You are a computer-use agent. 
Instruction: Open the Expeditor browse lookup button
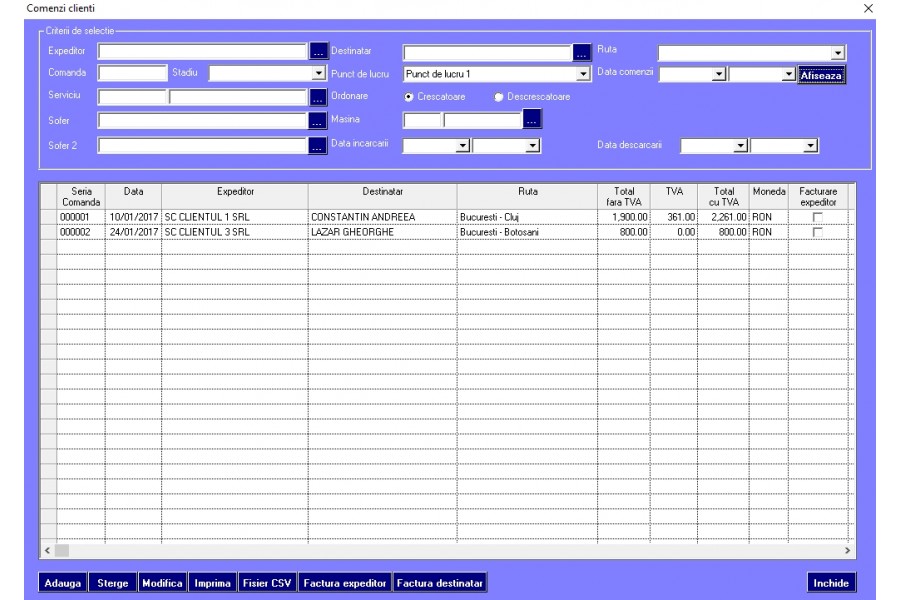coord(318,51)
